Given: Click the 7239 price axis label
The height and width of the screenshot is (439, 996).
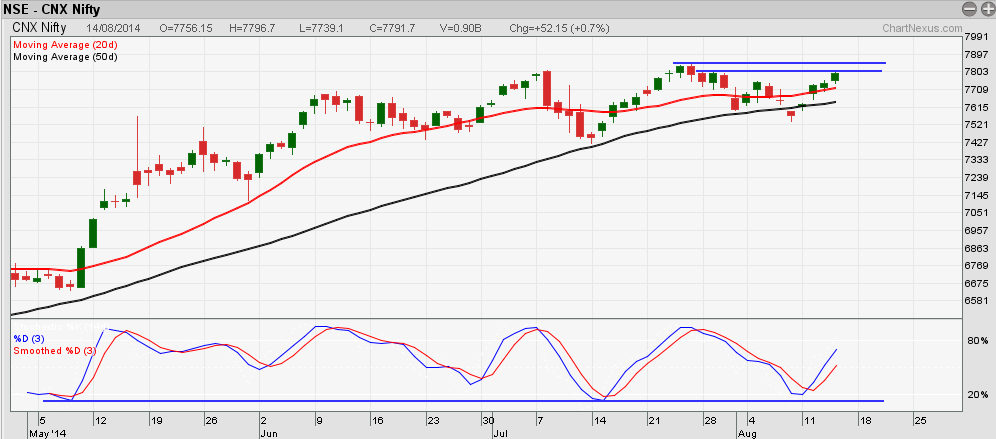Looking at the screenshot, I should pos(976,178).
